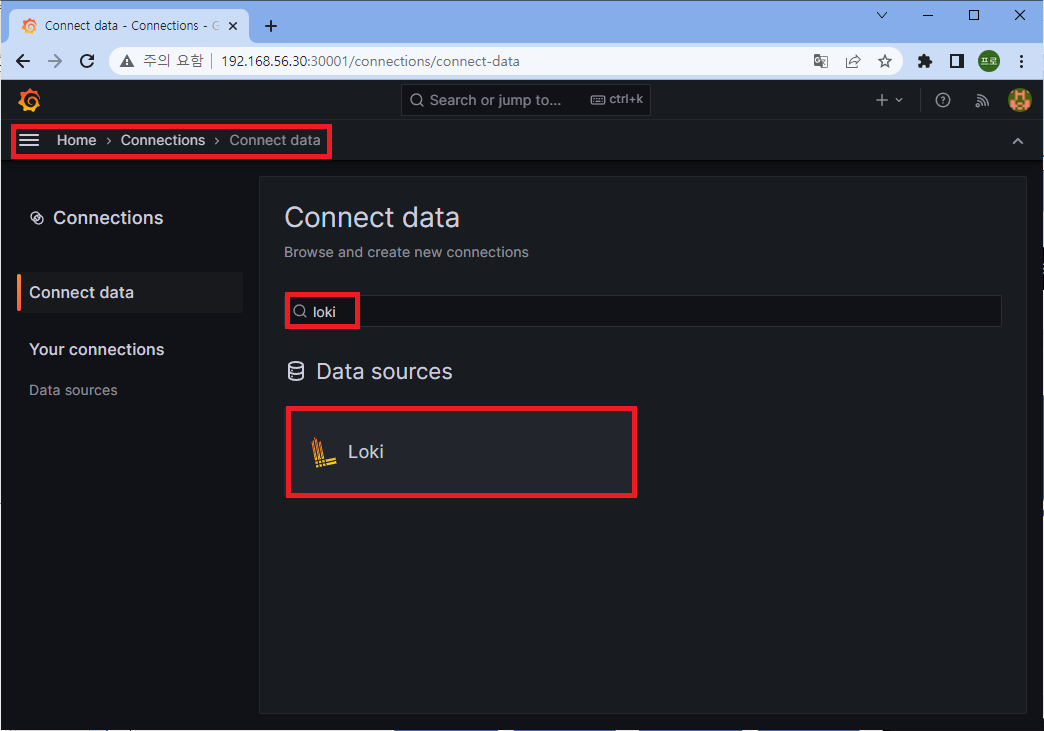
Task: Open the browser extensions puzzle icon
Action: (925, 61)
